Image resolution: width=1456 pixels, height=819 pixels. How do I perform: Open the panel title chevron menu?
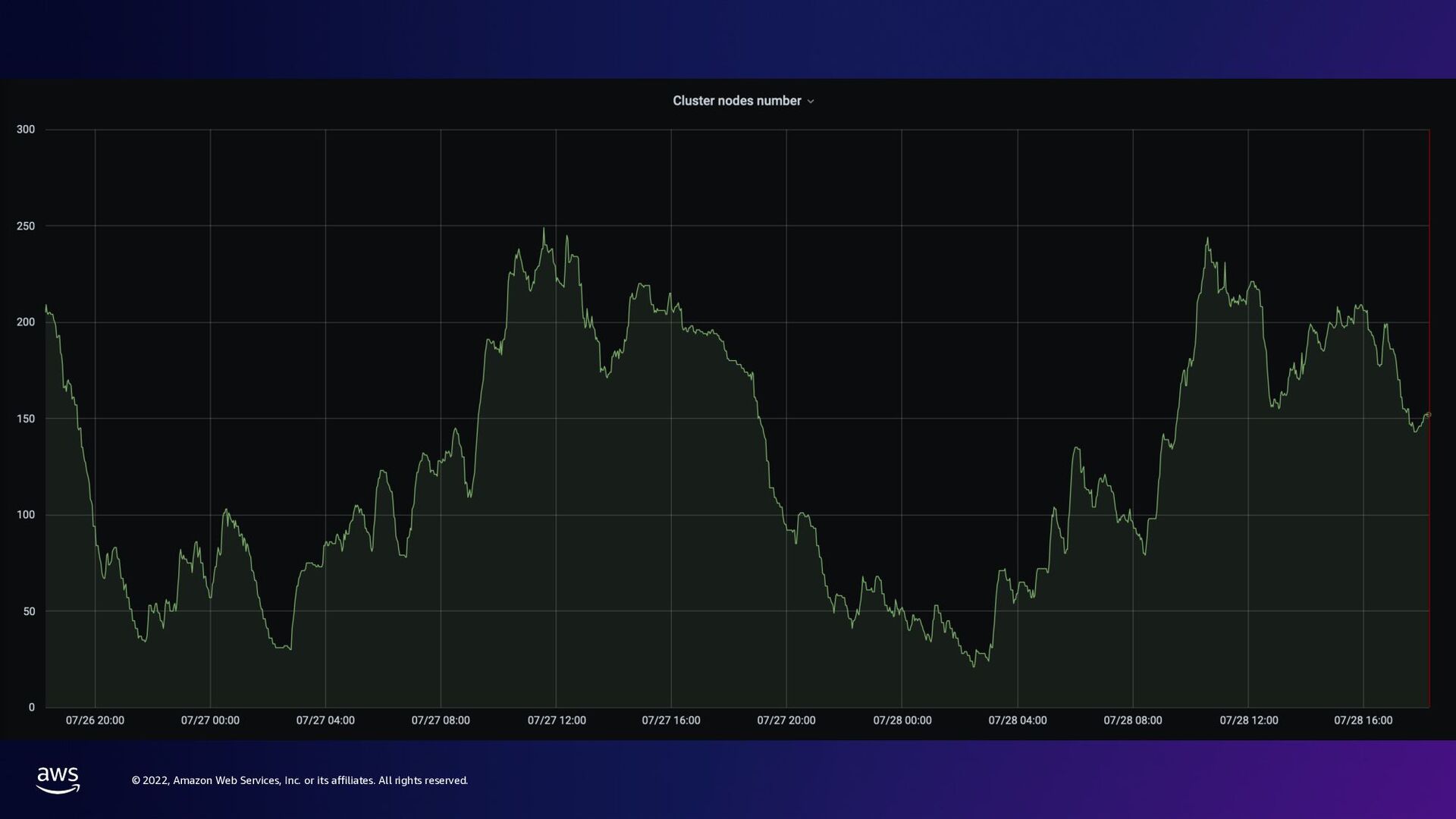811,102
